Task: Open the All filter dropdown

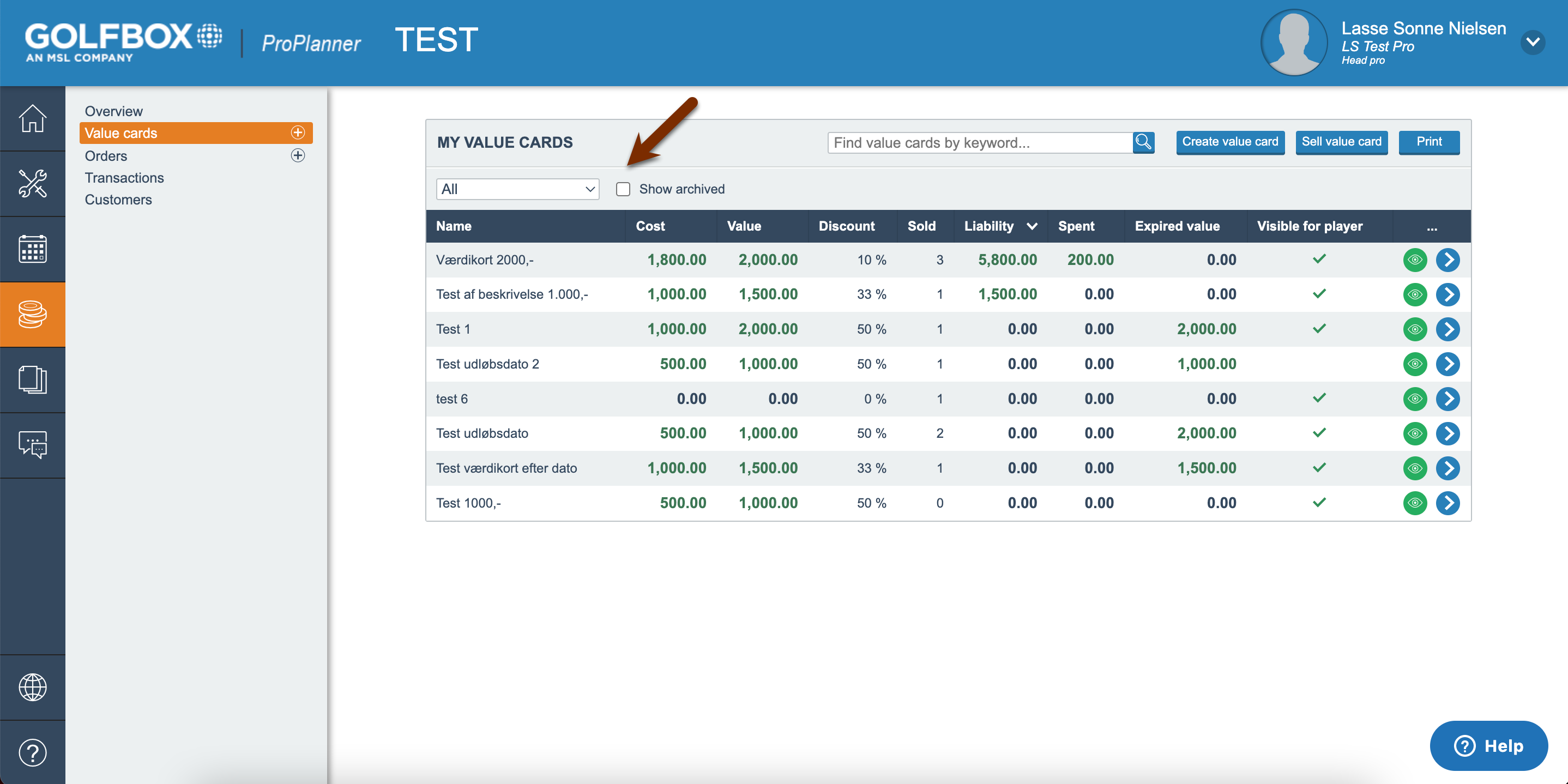Action: point(517,189)
